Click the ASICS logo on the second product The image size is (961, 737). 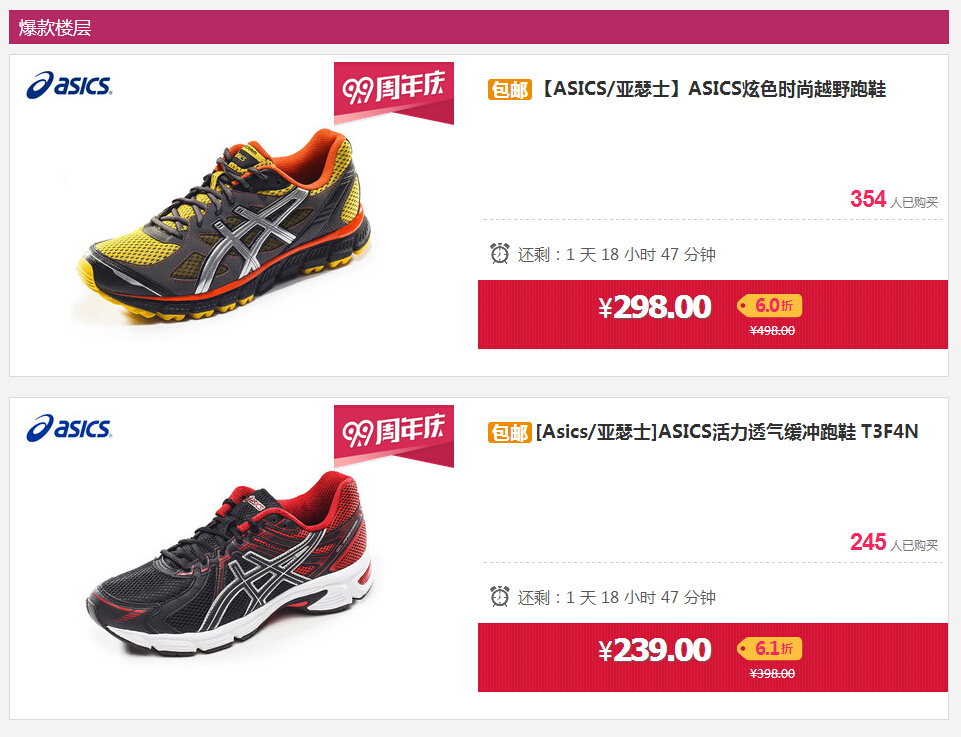(x=69, y=428)
